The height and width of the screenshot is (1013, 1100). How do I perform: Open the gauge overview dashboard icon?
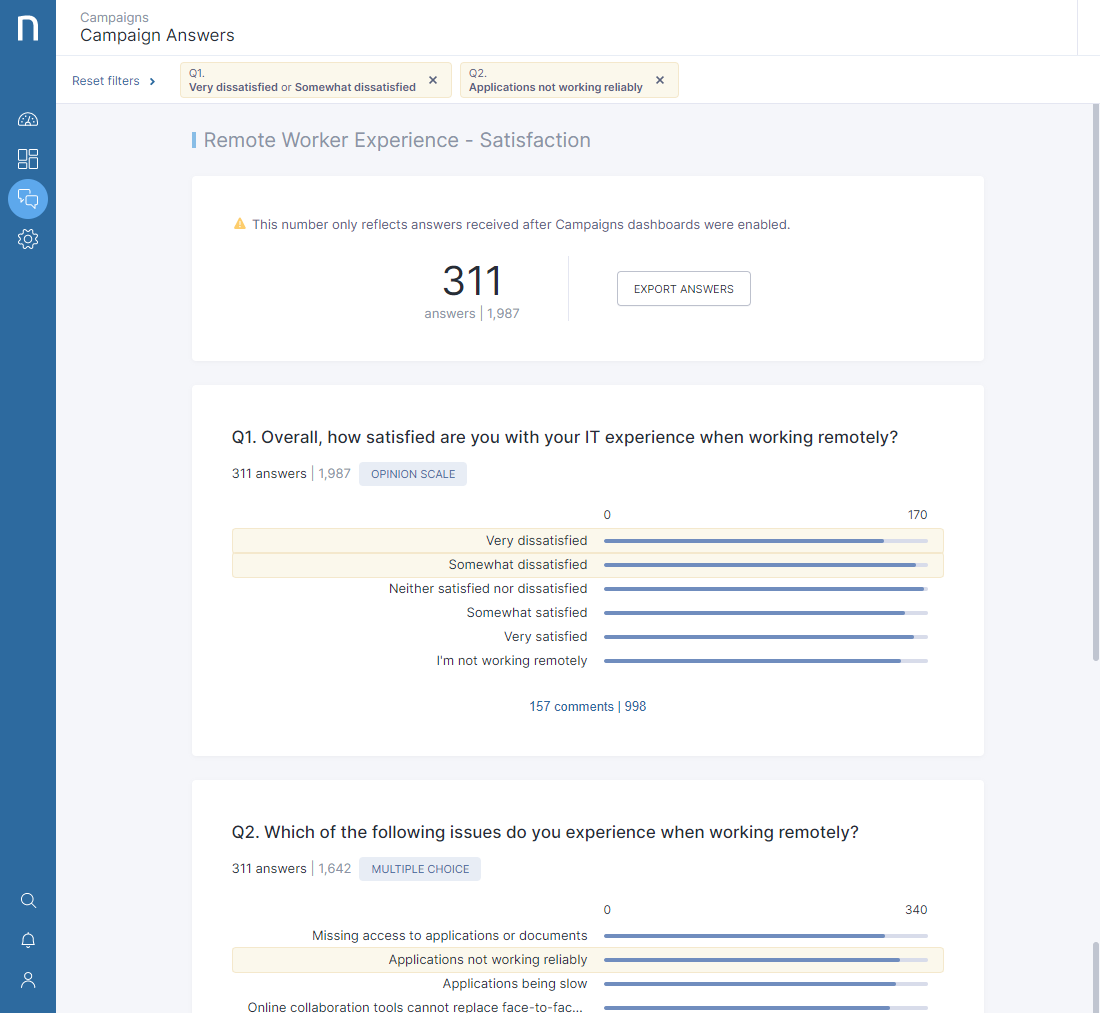(28, 120)
